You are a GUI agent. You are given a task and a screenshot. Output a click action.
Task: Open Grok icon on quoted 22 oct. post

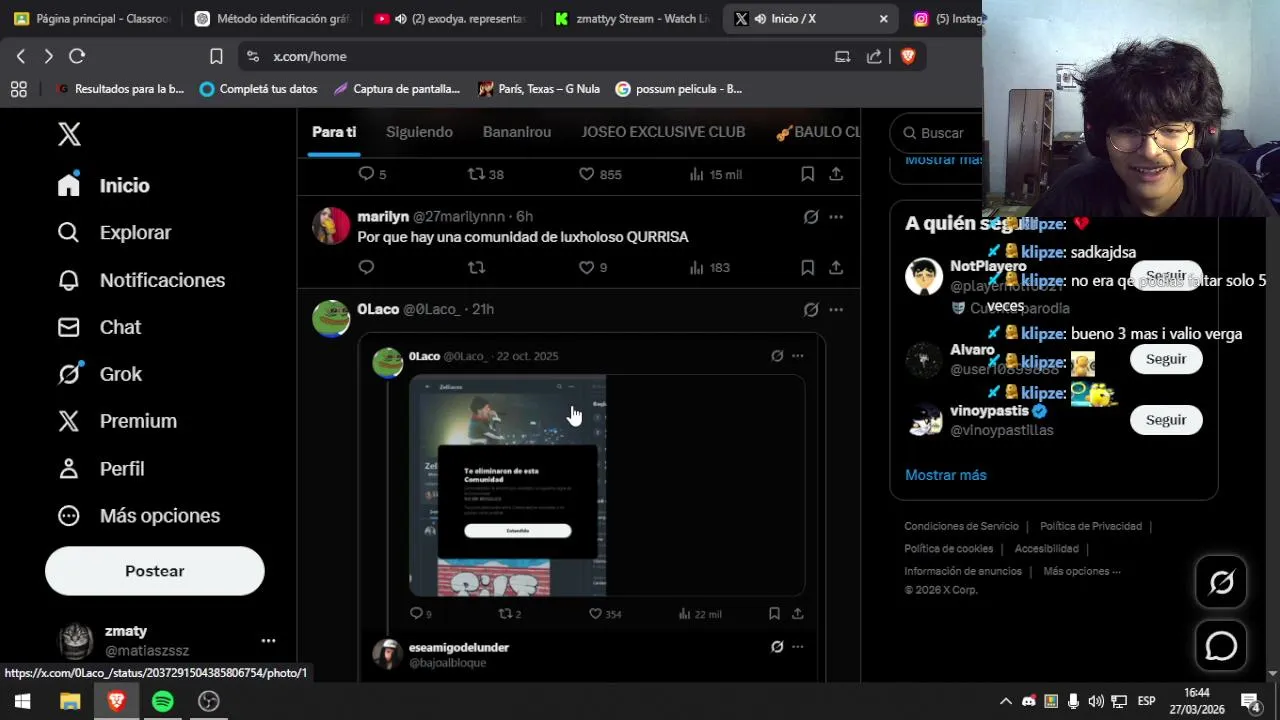click(x=777, y=356)
